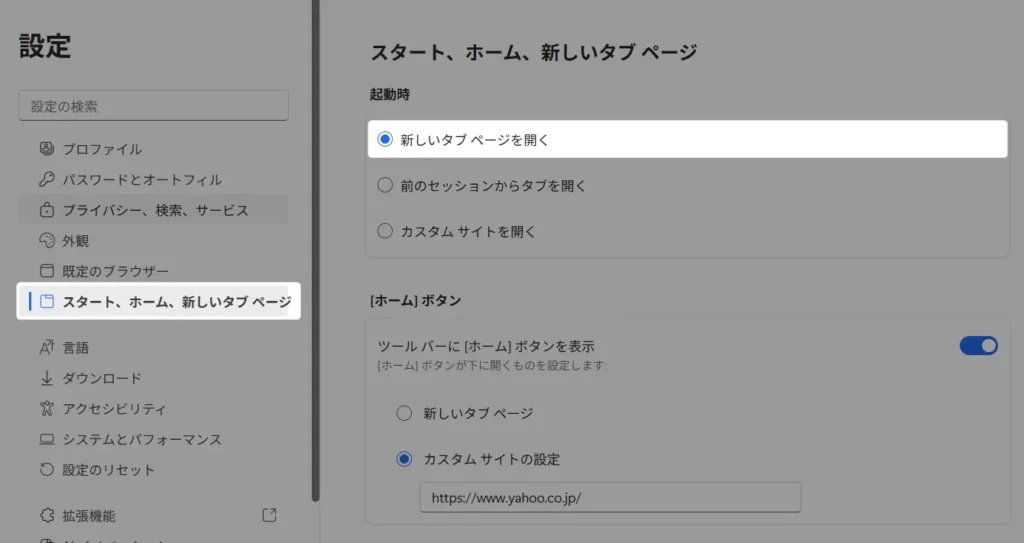
Task: Open 設定のリセット in the sidebar
Action: pyautogui.click(x=108, y=470)
